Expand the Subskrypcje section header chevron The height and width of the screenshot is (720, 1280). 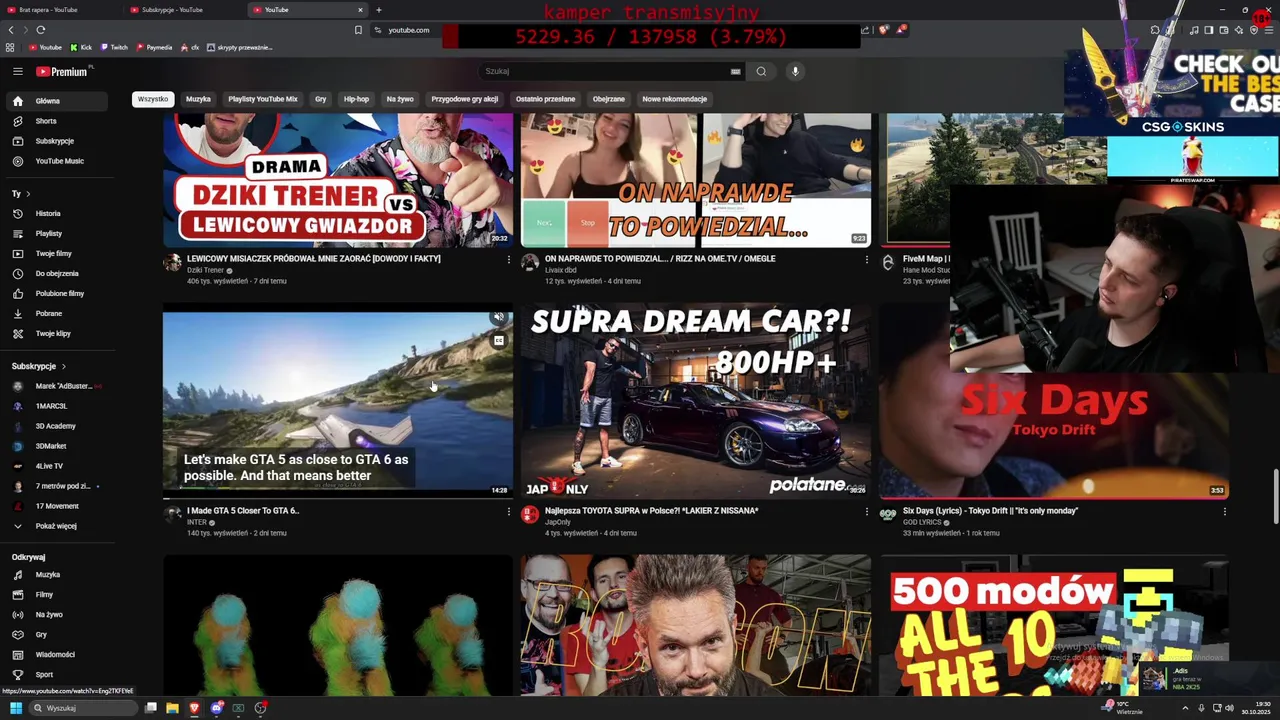pos(63,367)
